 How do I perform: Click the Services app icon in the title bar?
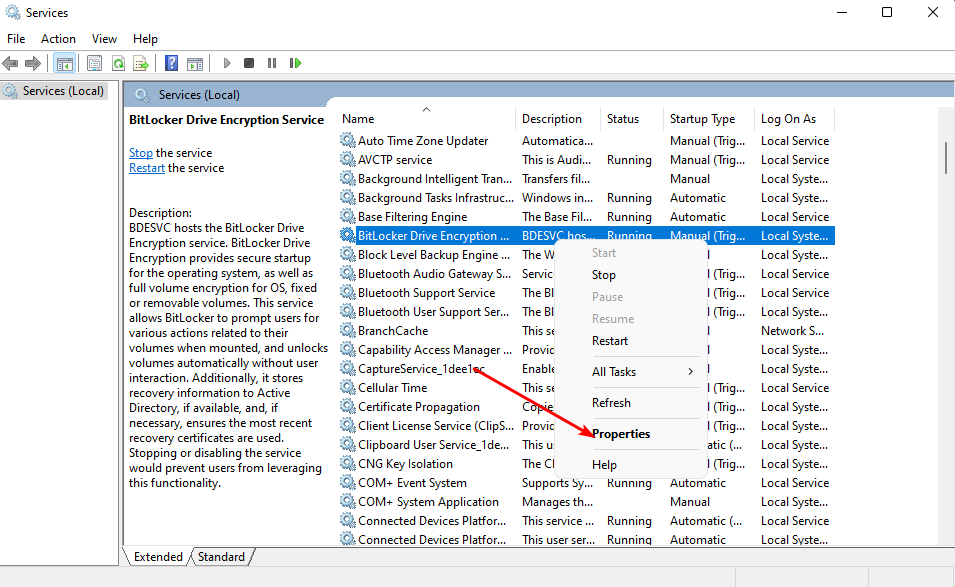tap(13, 12)
